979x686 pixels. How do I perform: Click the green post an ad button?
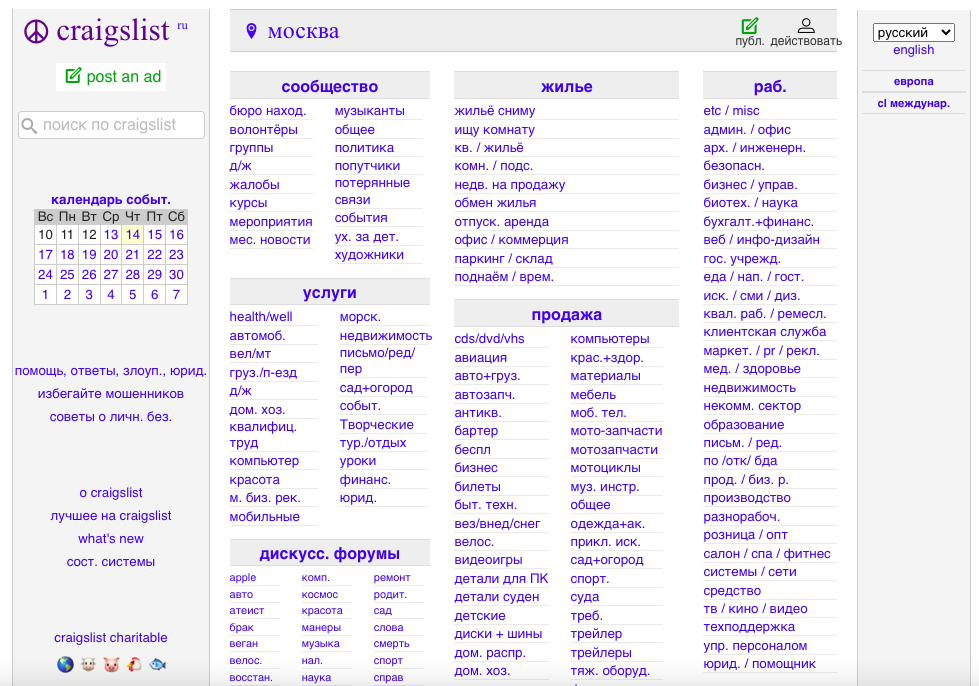point(111,77)
